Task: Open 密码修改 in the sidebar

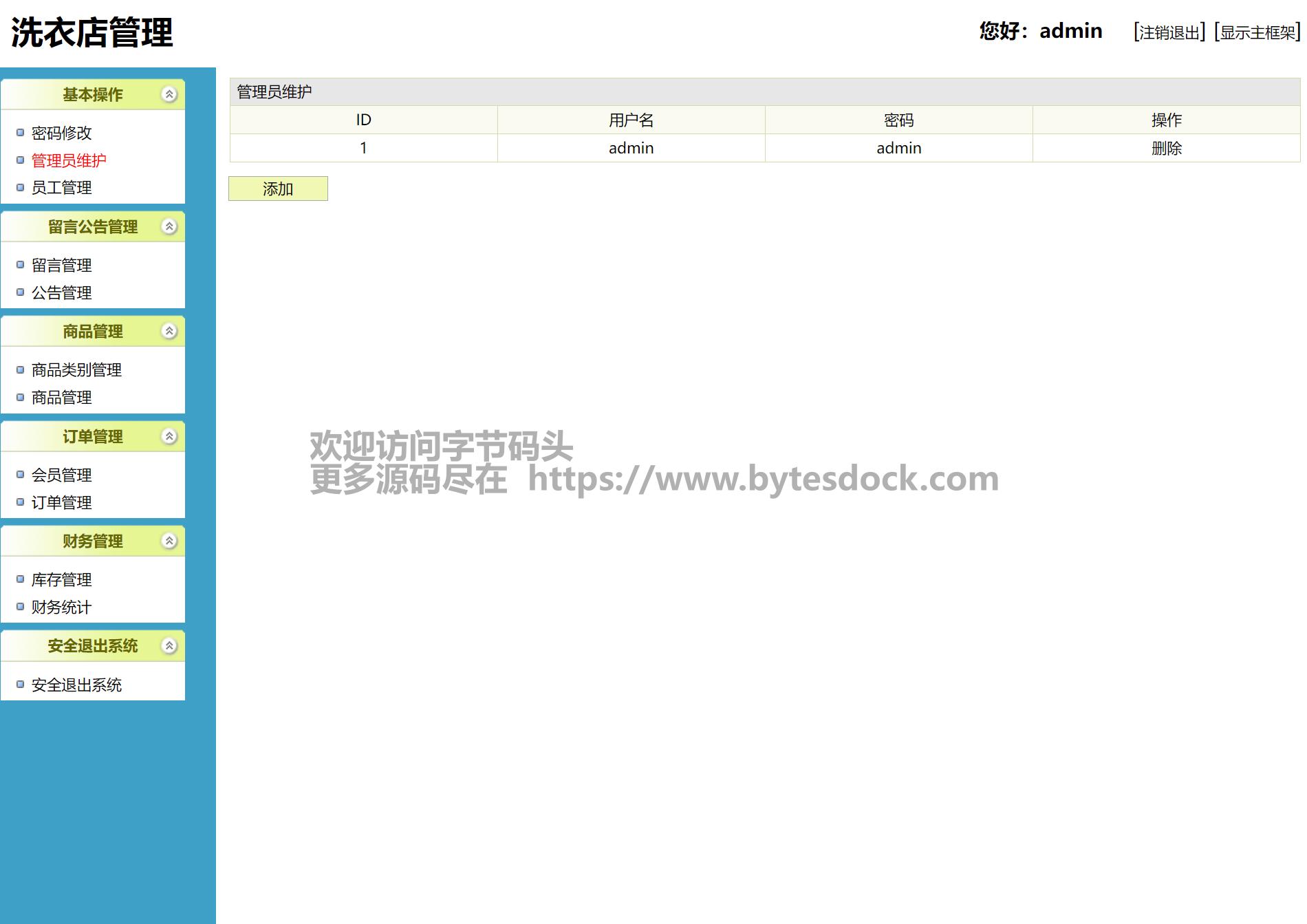Action: pyautogui.click(x=61, y=133)
